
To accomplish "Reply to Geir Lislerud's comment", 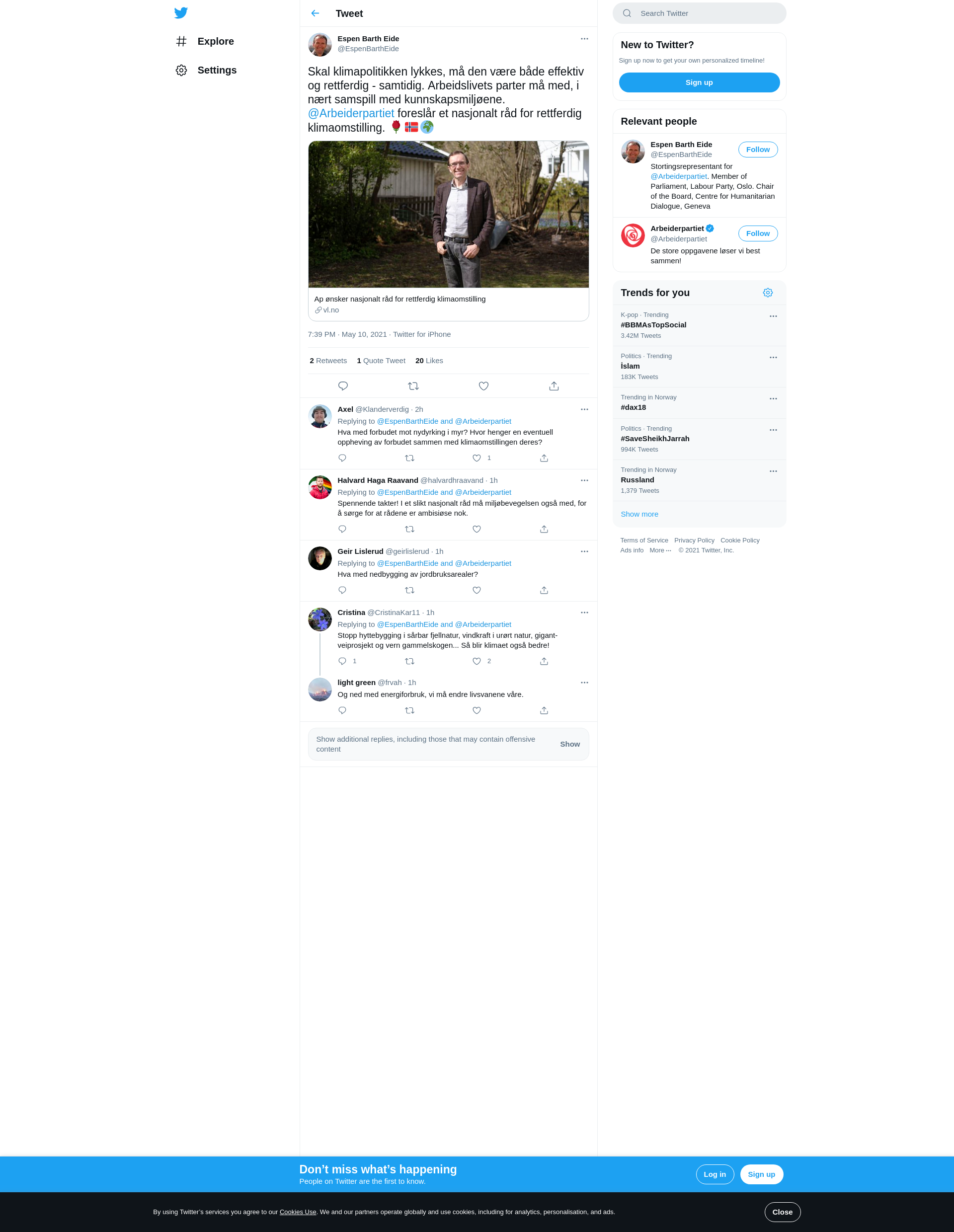I will (x=342, y=590).
